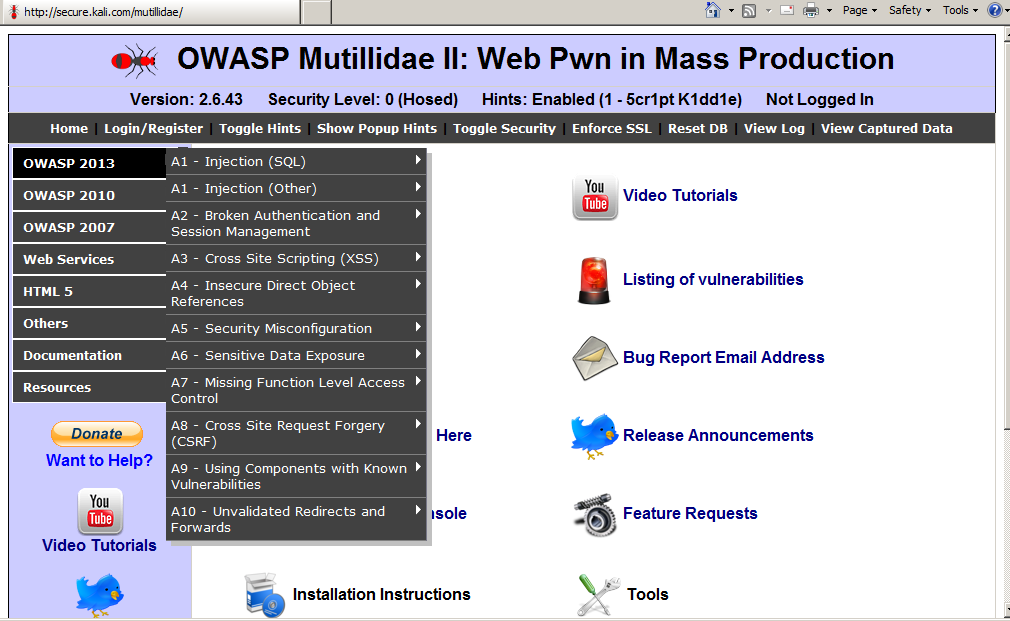Click the red ant Mutillidae logo
The height and width of the screenshot is (621, 1010).
[134, 61]
